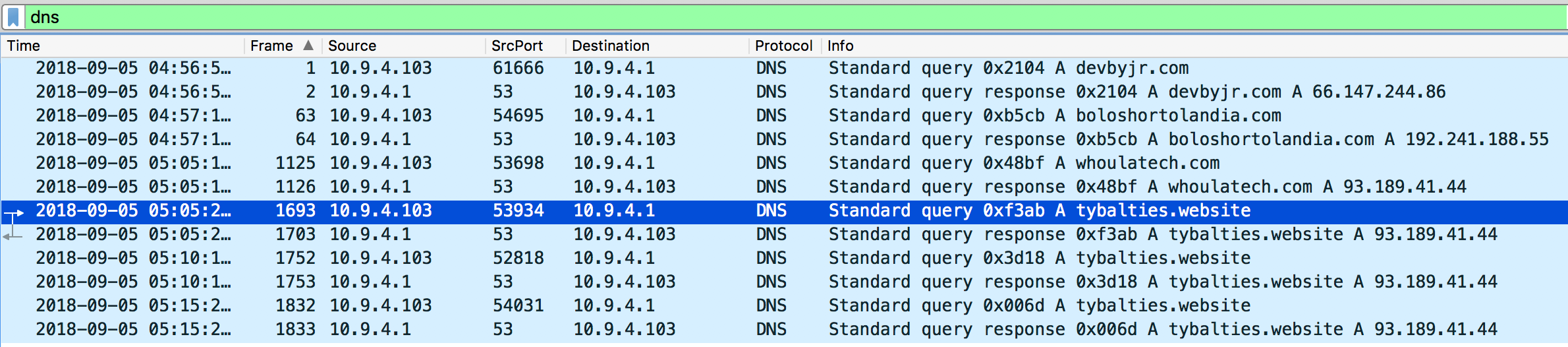
Task: Click the Info column header
Action: 1194,46
